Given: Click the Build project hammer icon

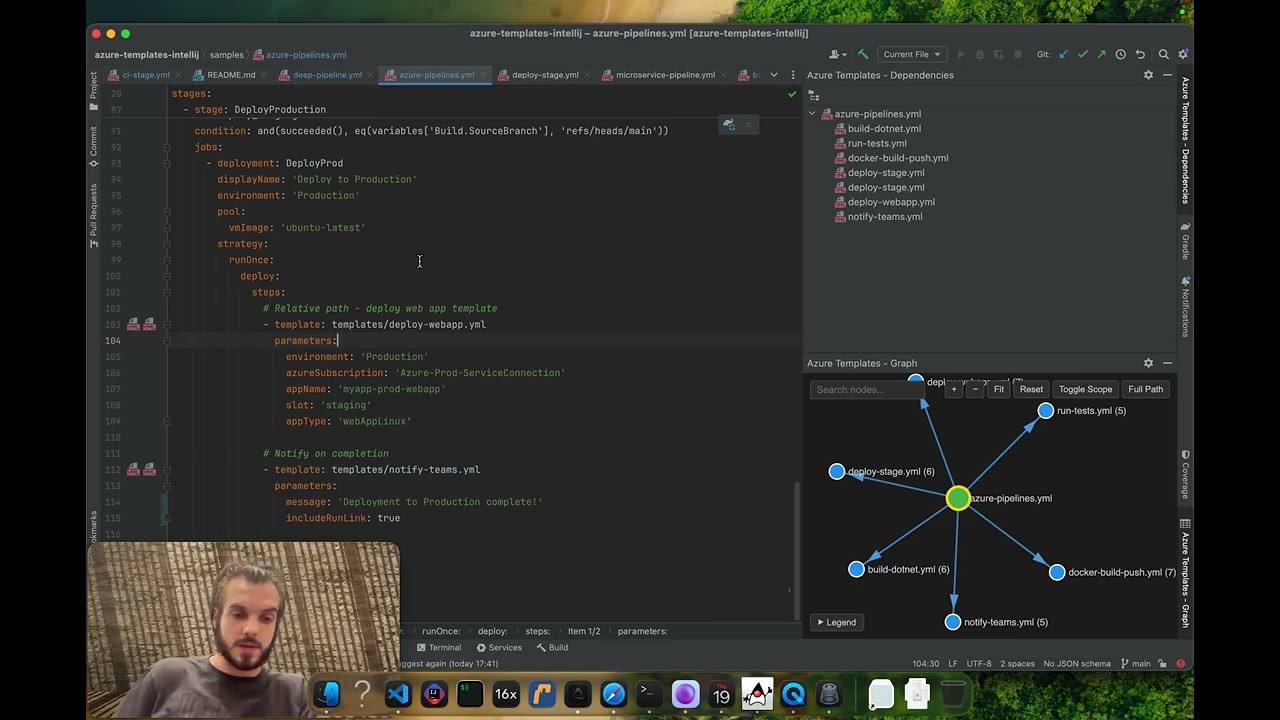Looking at the screenshot, I should click(x=863, y=54).
